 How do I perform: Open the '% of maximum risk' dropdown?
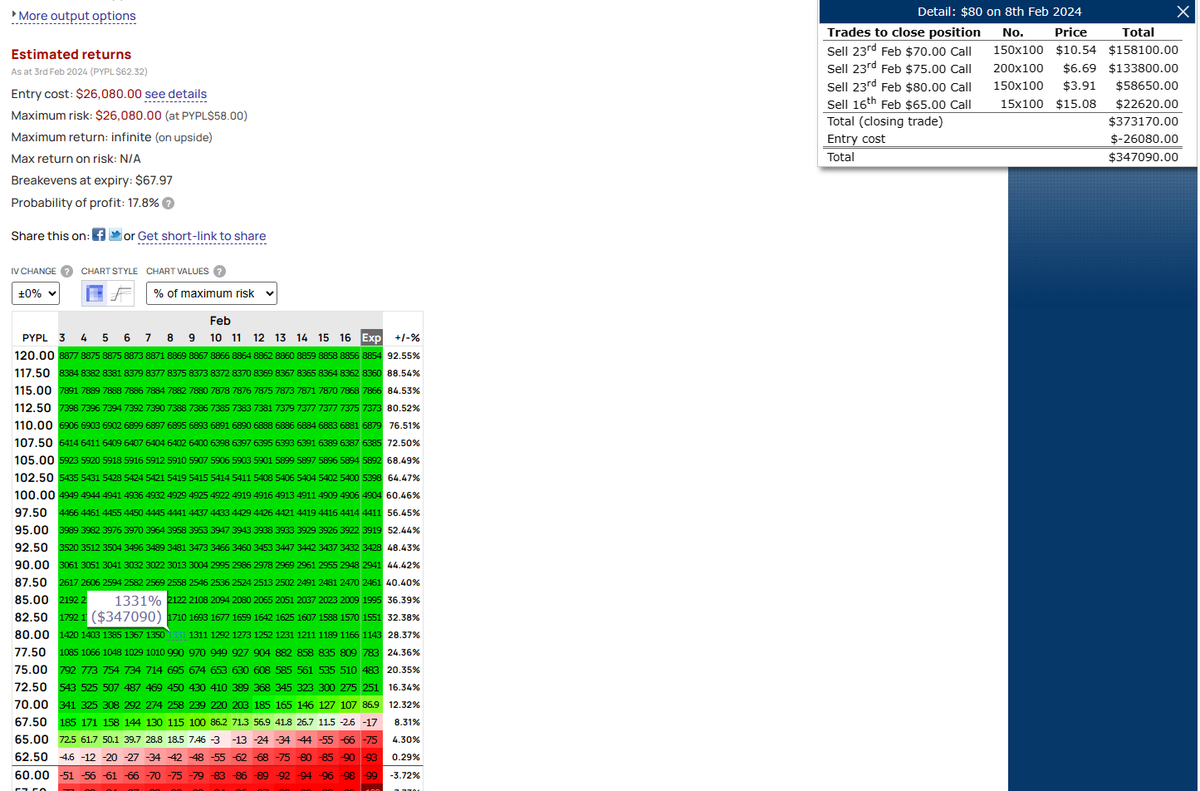[211, 293]
